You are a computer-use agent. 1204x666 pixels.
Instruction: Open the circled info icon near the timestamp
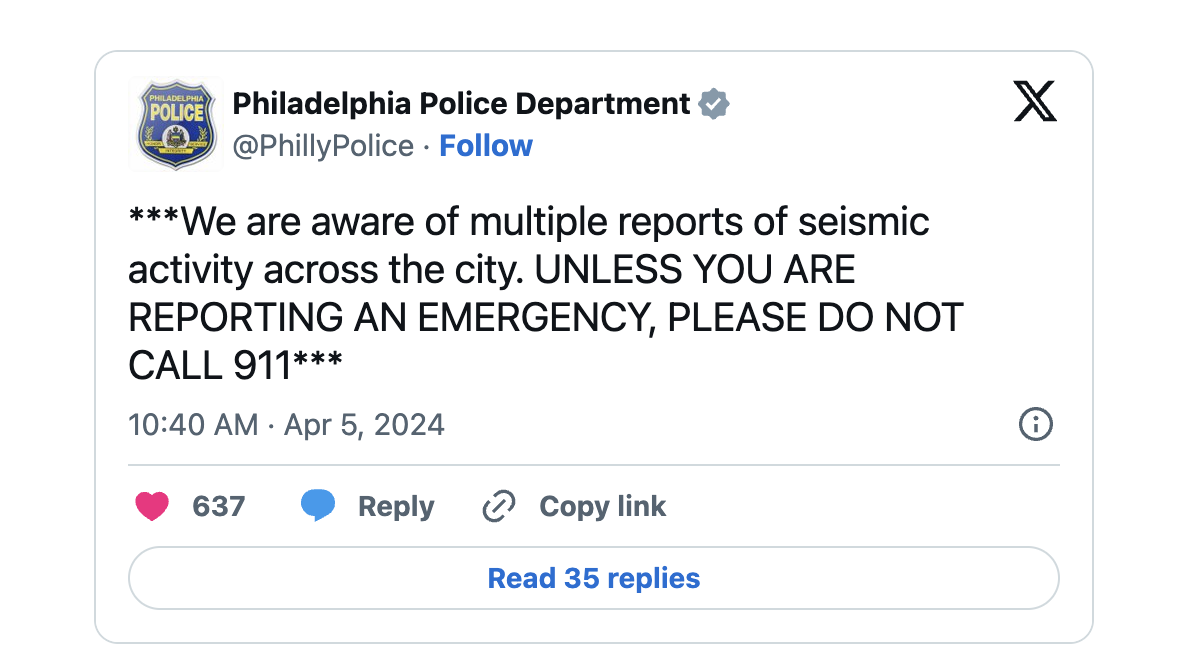point(1035,425)
